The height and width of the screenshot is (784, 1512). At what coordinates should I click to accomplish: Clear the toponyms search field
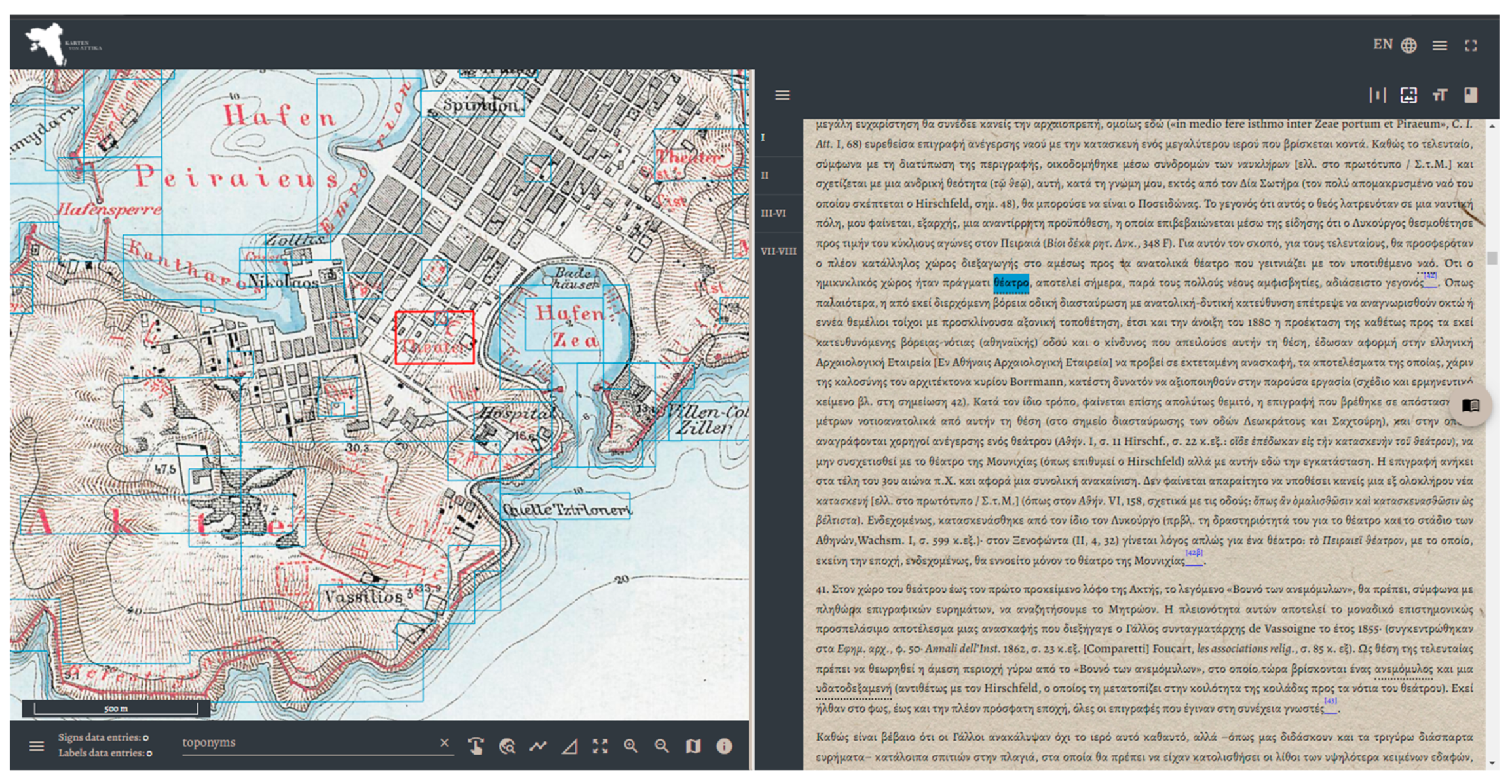444,742
